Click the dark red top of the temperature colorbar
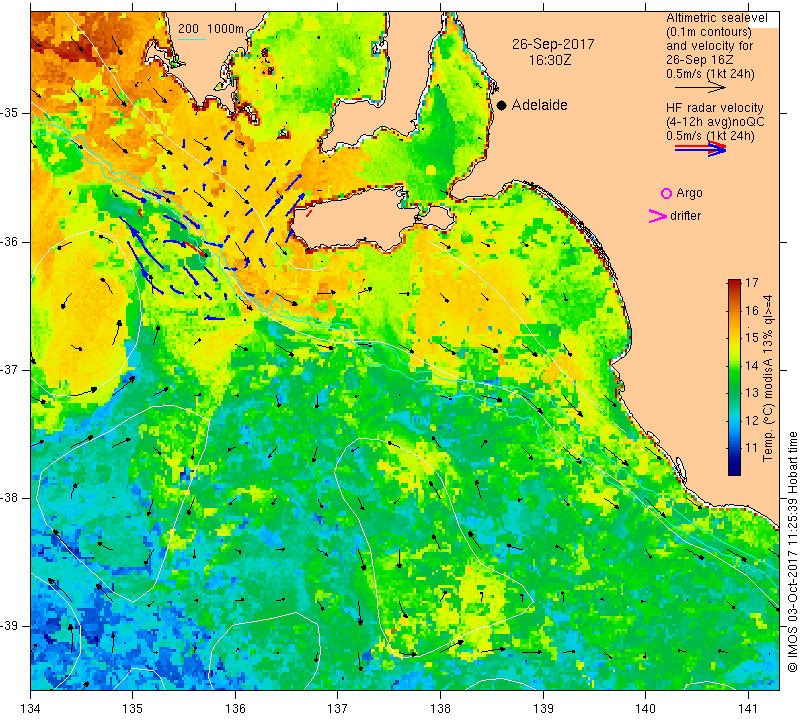 734,283
